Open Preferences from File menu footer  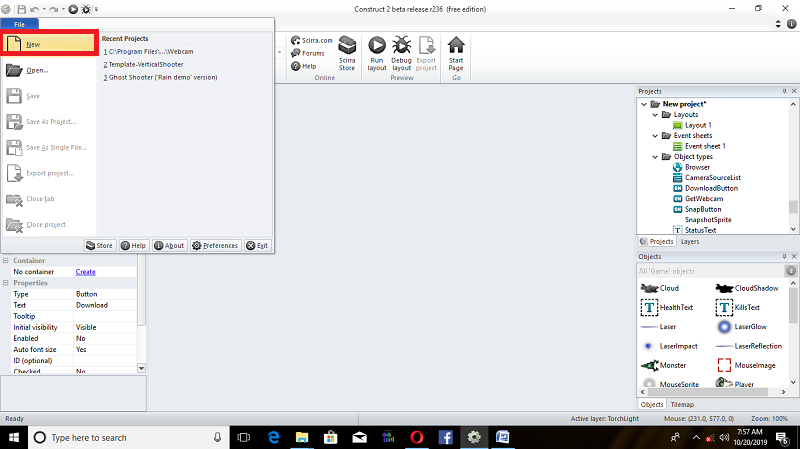pyautogui.click(x=215, y=245)
